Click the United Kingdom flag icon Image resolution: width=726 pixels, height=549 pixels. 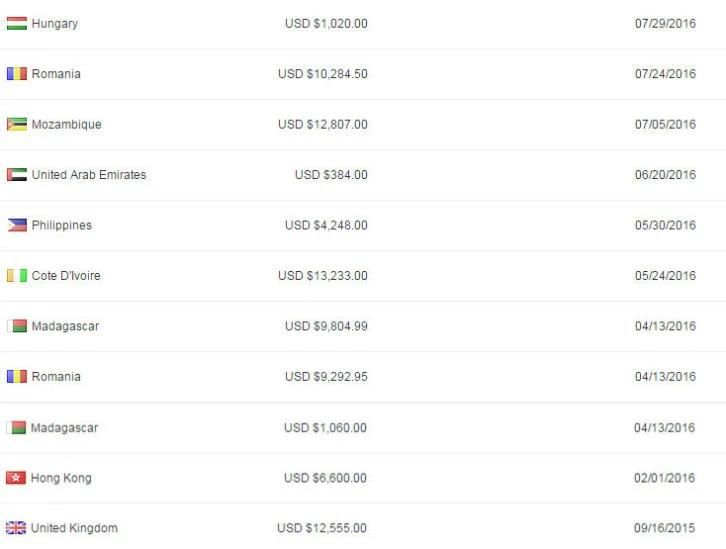pyautogui.click(x=16, y=527)
